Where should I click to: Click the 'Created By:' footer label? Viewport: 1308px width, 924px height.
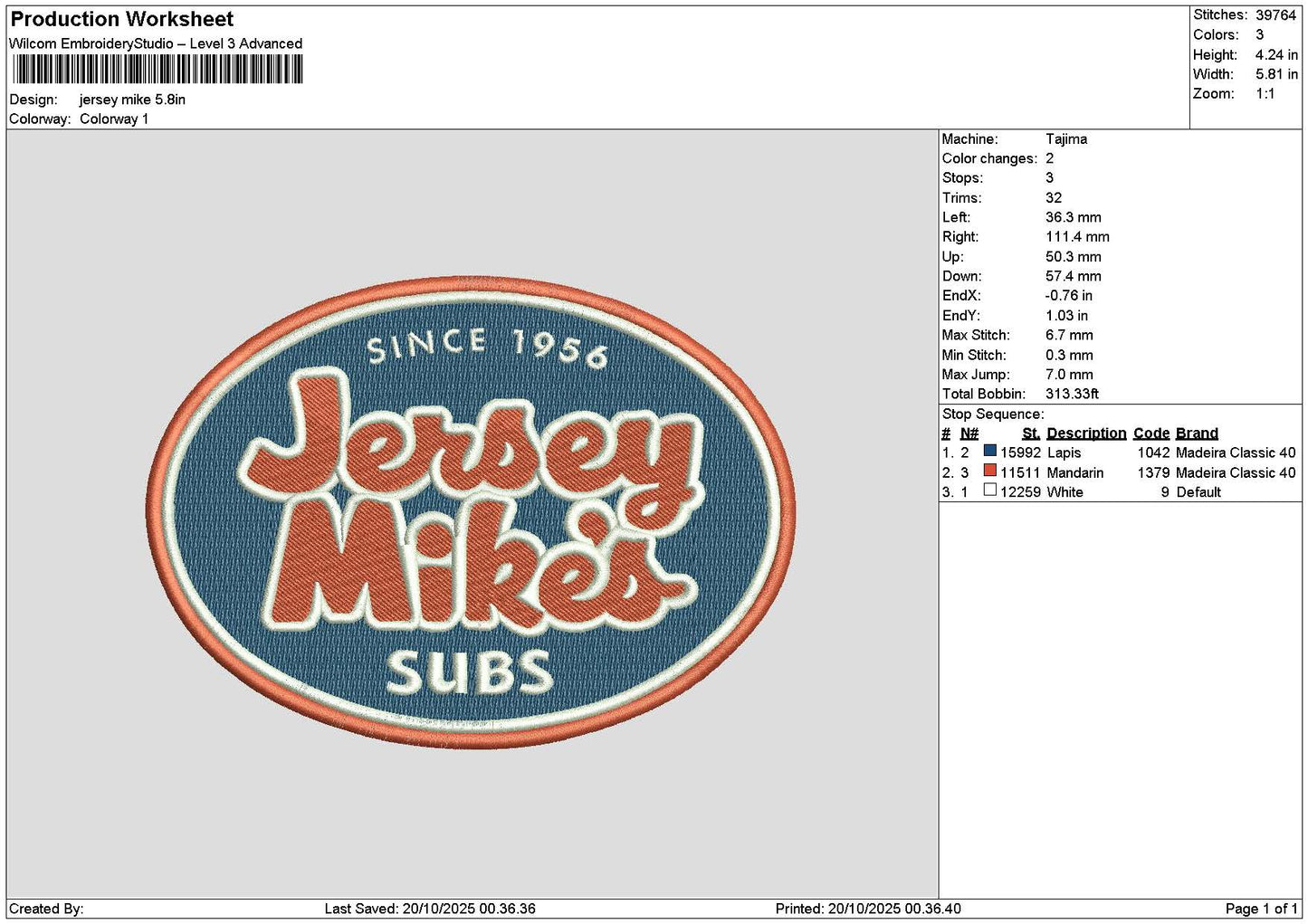coord(46,909)
